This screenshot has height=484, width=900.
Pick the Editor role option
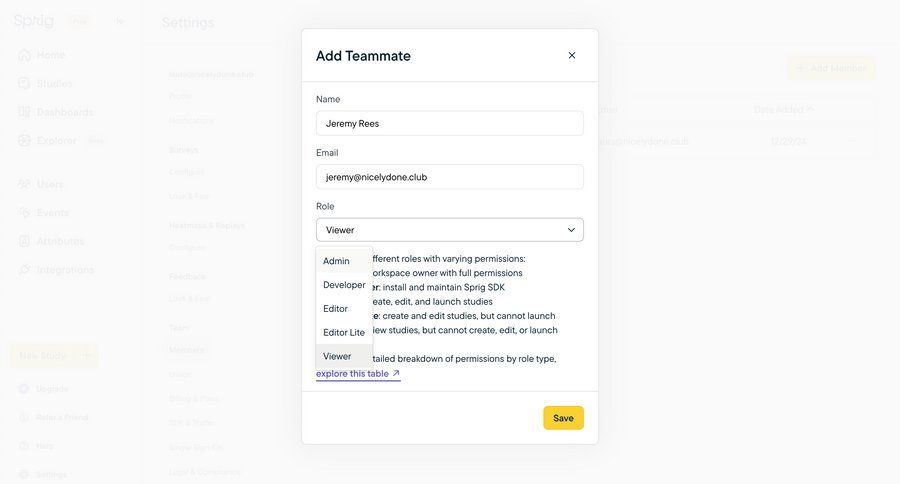coord(336,309)
